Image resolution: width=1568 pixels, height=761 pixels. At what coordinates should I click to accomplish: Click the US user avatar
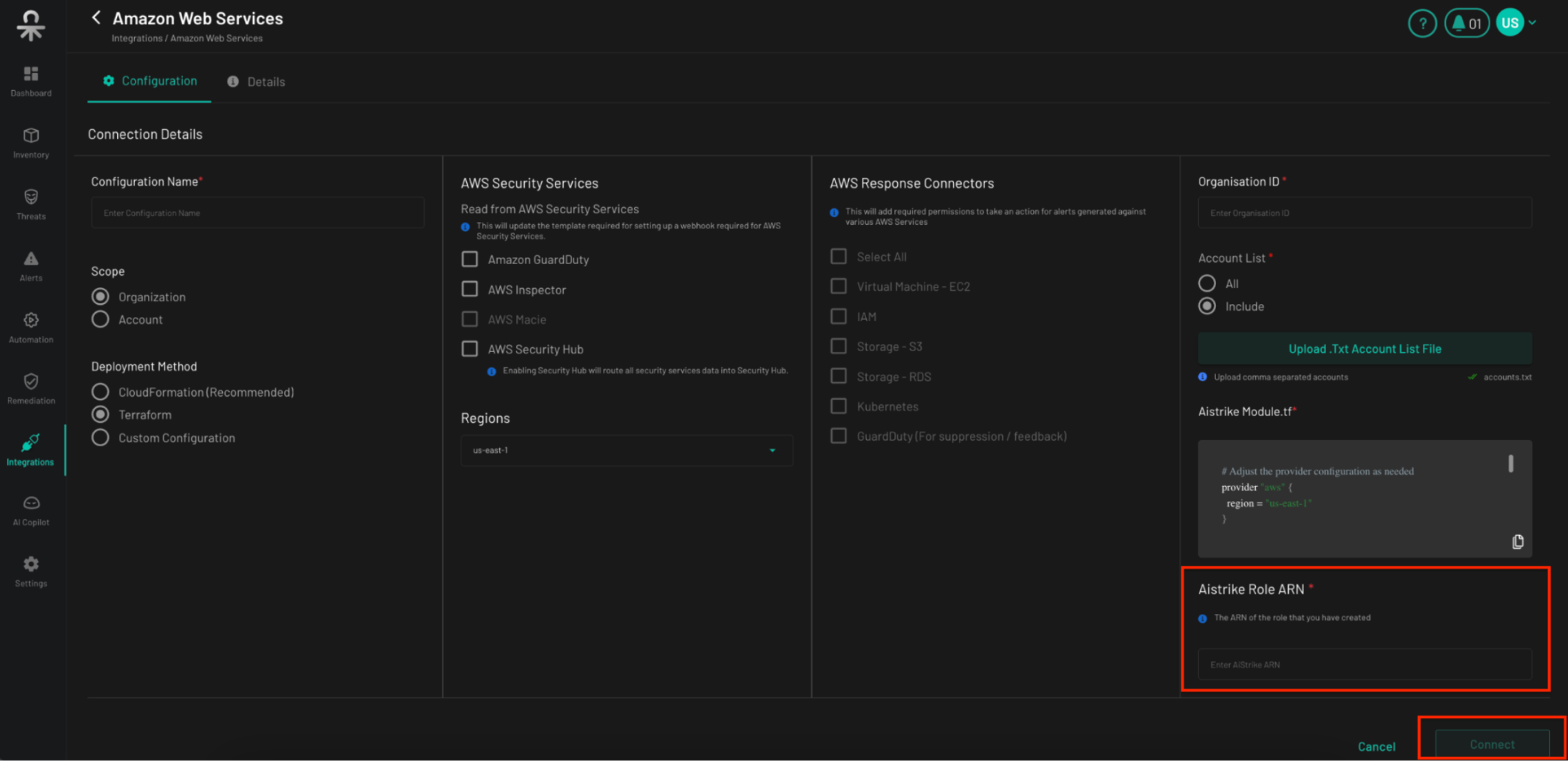click(x=1510, y=23)
